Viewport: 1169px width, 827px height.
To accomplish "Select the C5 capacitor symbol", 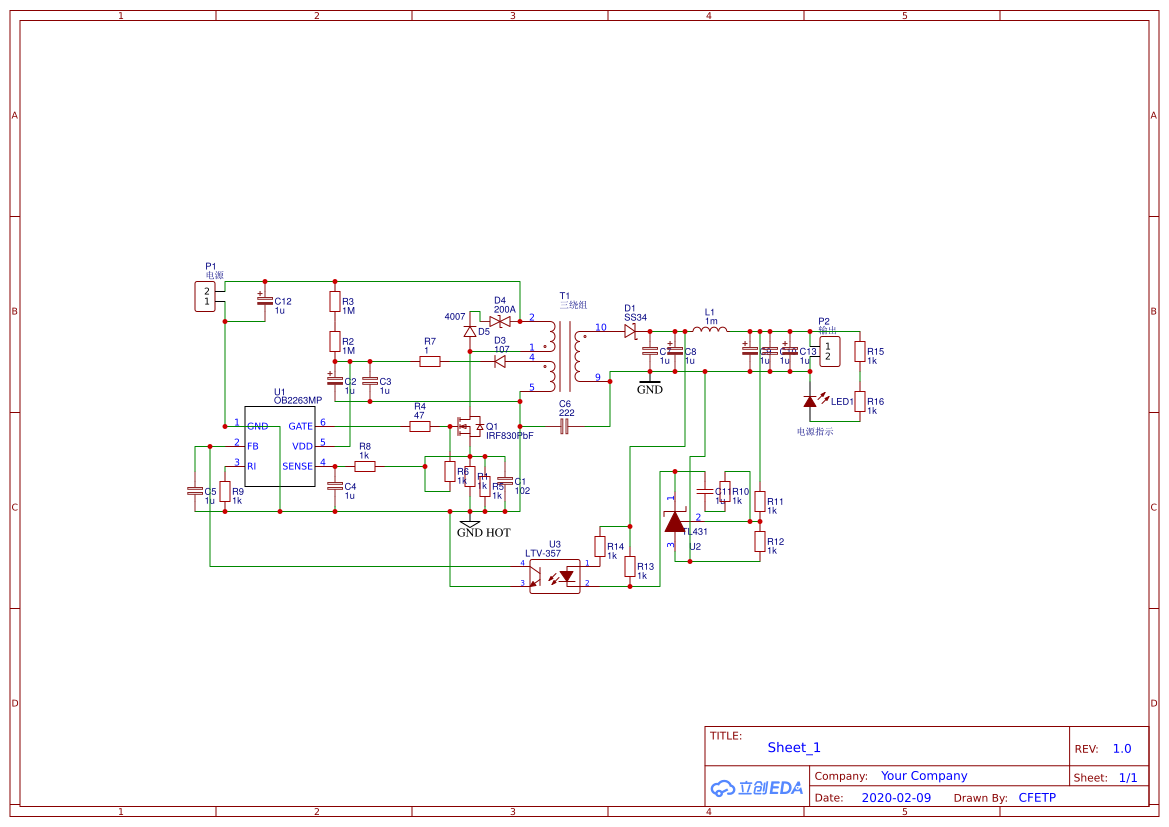I will point(195,491).
